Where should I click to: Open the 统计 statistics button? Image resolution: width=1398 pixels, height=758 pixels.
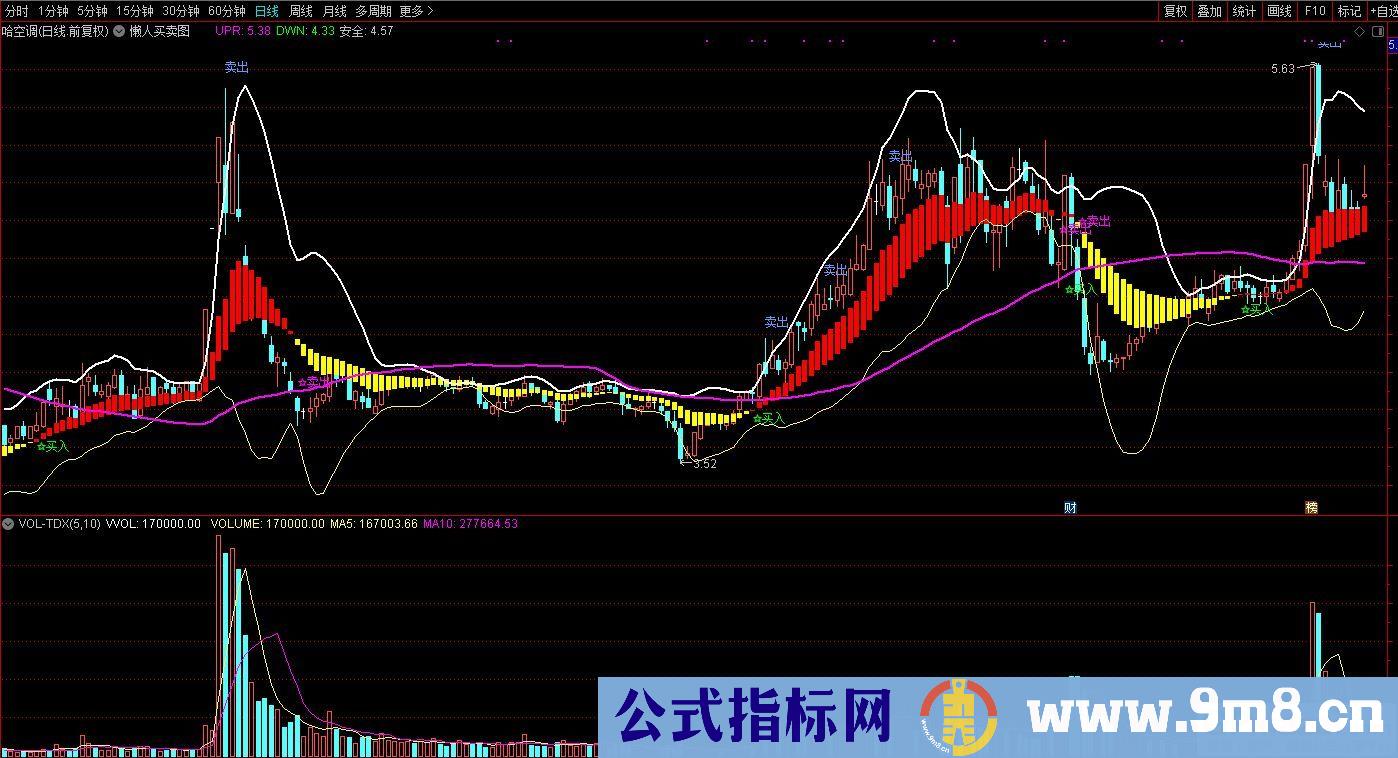click(1244, 11)
